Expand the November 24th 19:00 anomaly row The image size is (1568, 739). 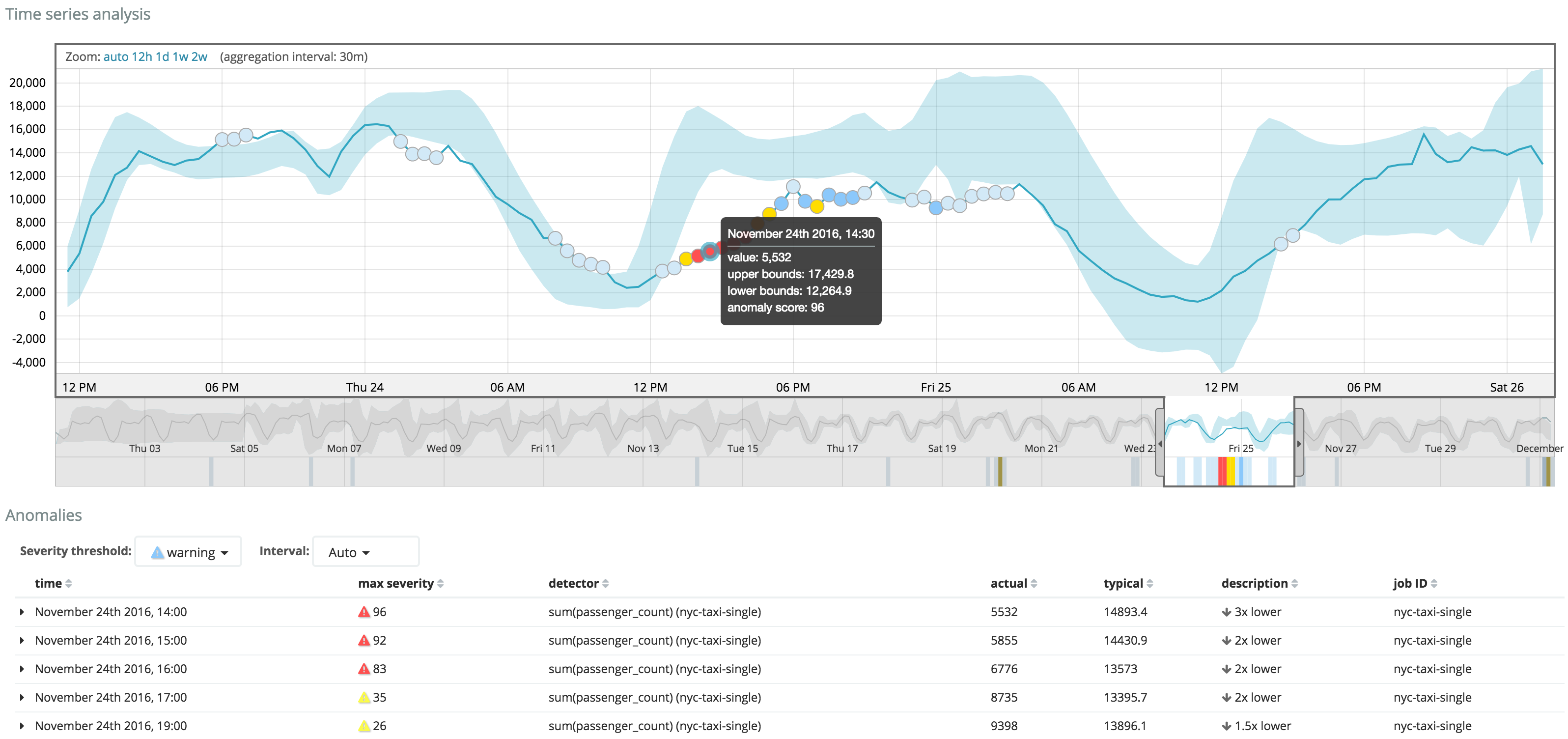[x=22, y=726]
